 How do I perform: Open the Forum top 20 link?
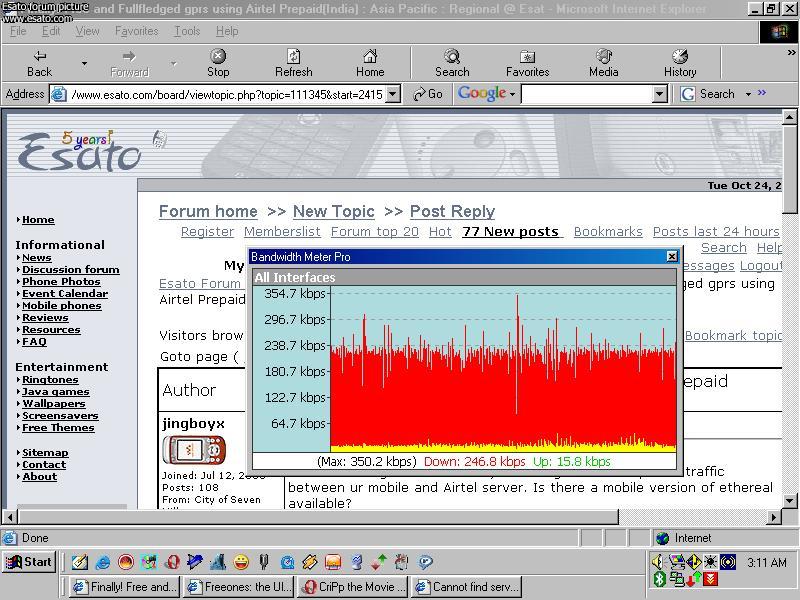coord(375,232)
